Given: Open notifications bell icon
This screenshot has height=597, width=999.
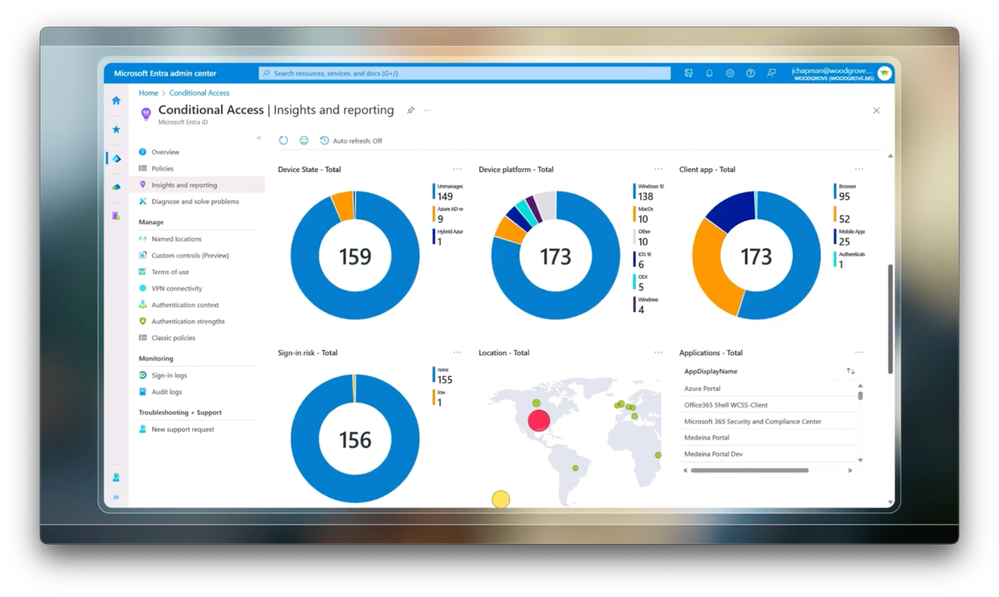Looking at the screenshot, I should (x=709, y=73).
